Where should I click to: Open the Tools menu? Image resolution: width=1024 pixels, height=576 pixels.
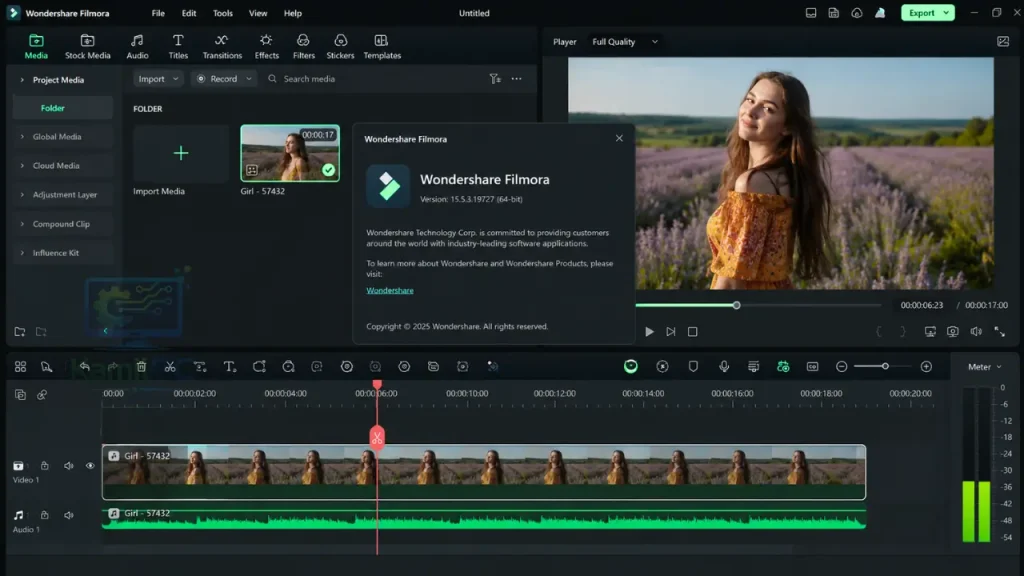[x=223, y=13]
